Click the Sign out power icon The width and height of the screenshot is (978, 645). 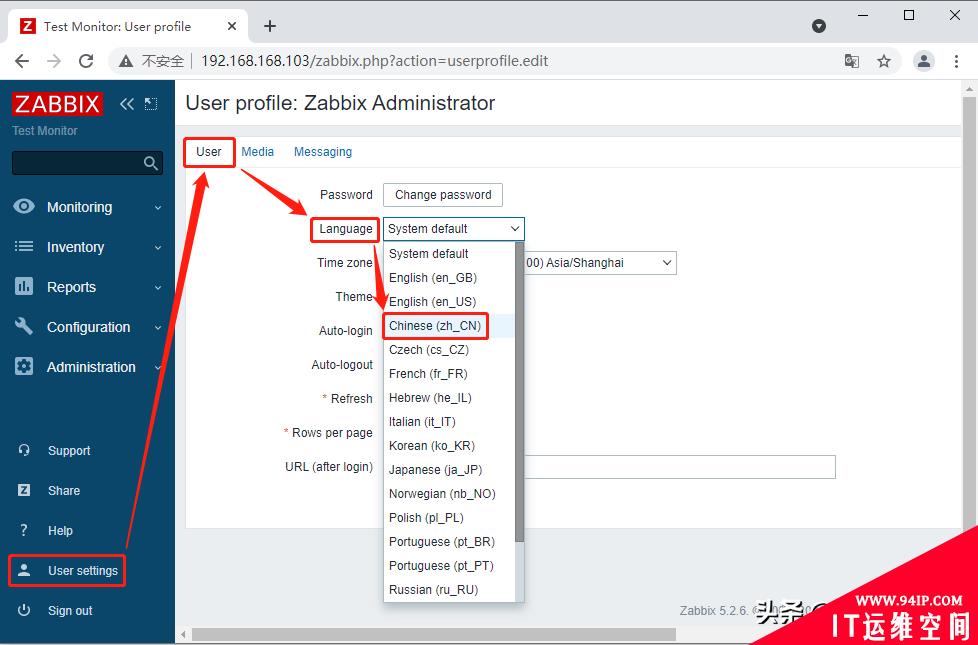click(24, 610)
